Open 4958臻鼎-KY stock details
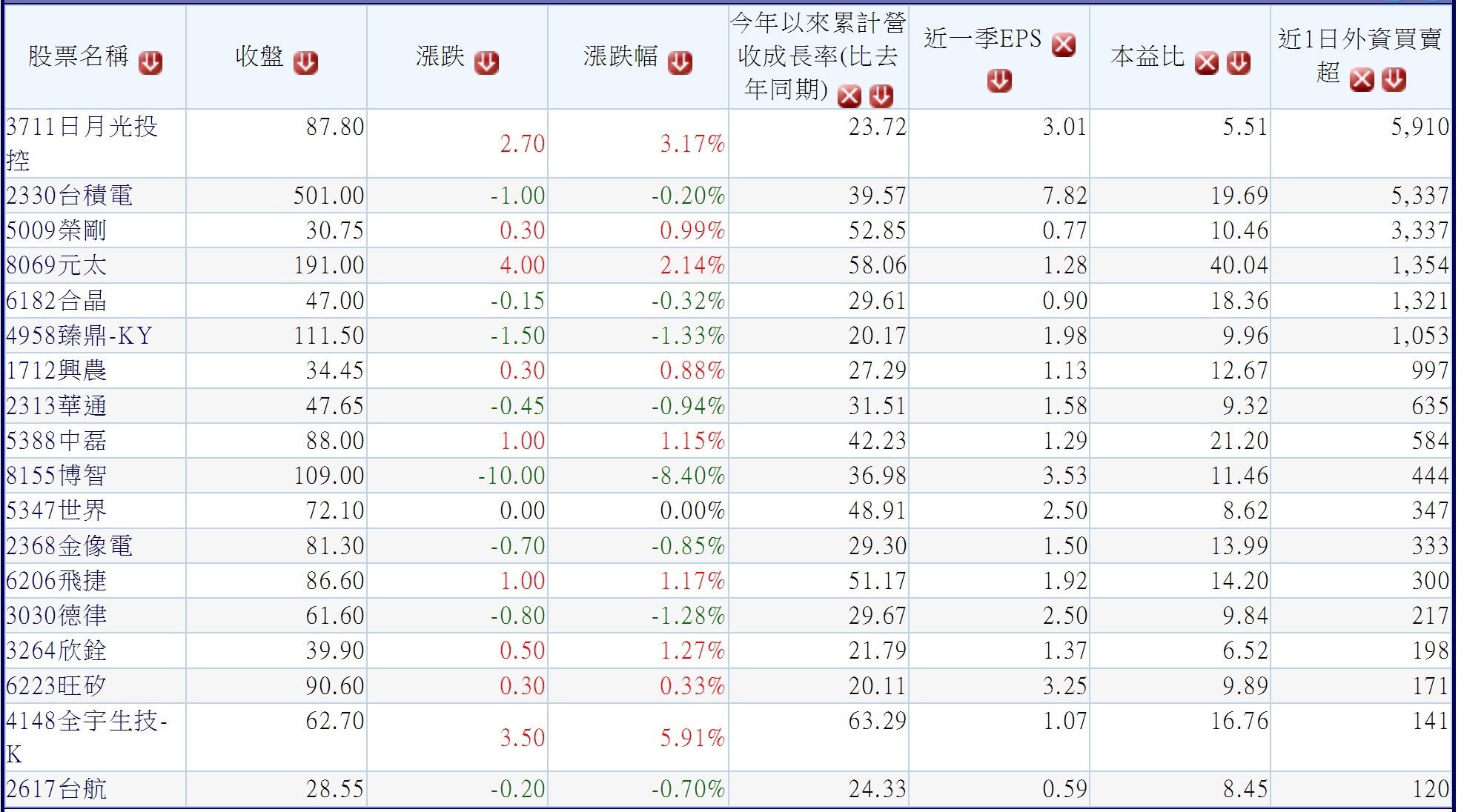This screenshot has height=812, width=1464. pyautogui.click(x=79, y=336)
